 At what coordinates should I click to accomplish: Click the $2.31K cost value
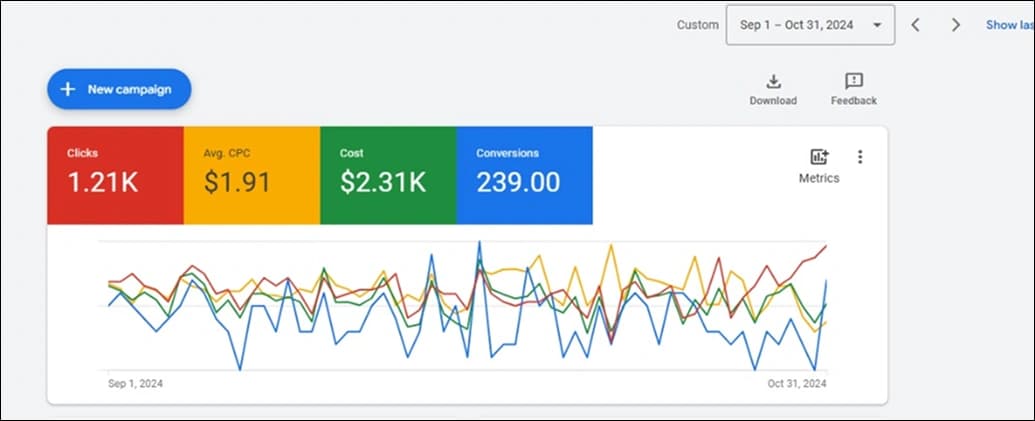pyautogui.click(x=383, y=182)
